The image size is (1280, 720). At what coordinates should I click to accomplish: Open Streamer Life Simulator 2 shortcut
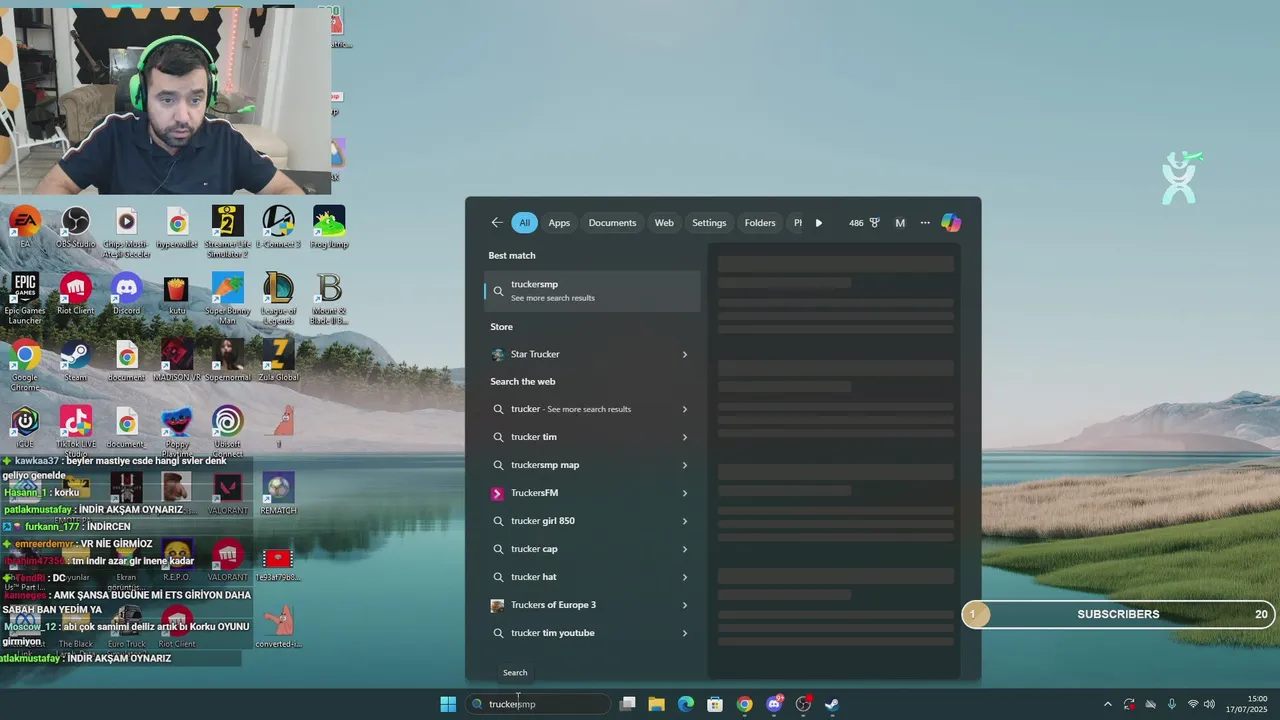pos(227,231)
